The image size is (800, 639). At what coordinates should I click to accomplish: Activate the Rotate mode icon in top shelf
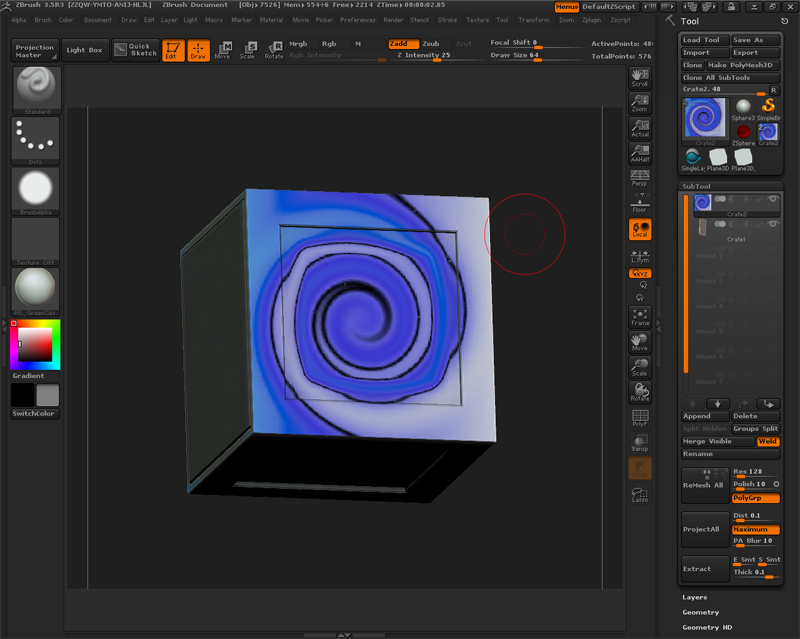click(x=273, y=50)
